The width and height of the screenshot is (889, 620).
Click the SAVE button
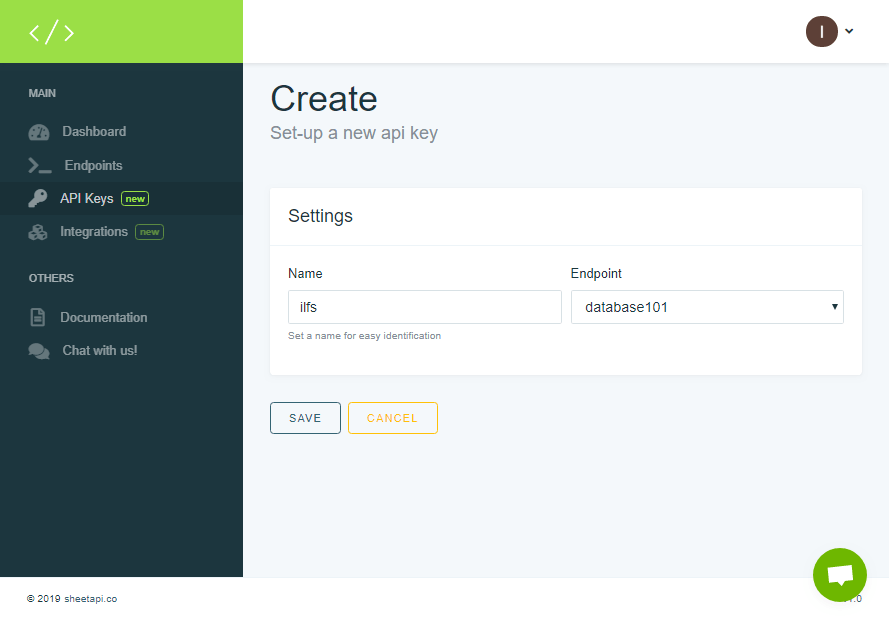305,418
